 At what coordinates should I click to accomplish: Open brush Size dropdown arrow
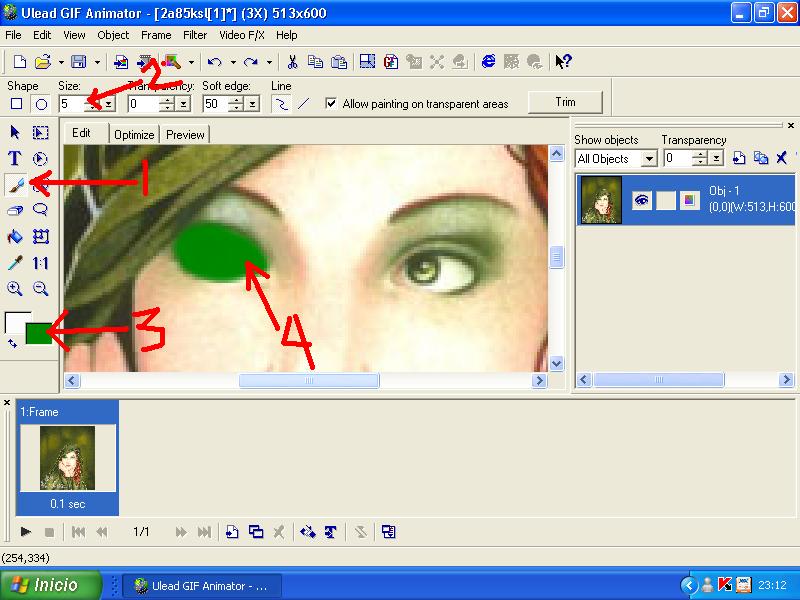(x=109, y=104)
